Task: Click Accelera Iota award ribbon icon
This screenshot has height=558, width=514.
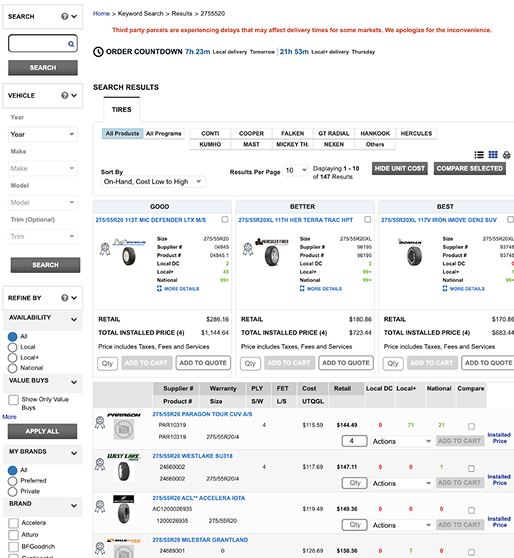Action: click(x=100, y=507)
